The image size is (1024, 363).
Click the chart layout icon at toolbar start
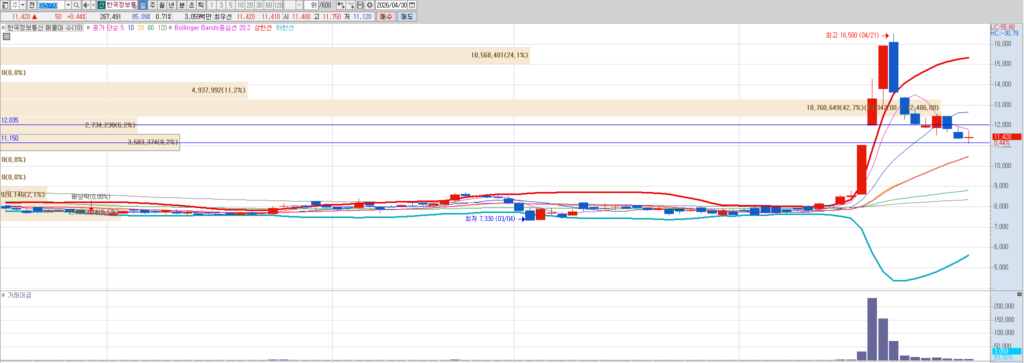click(5, 5)
